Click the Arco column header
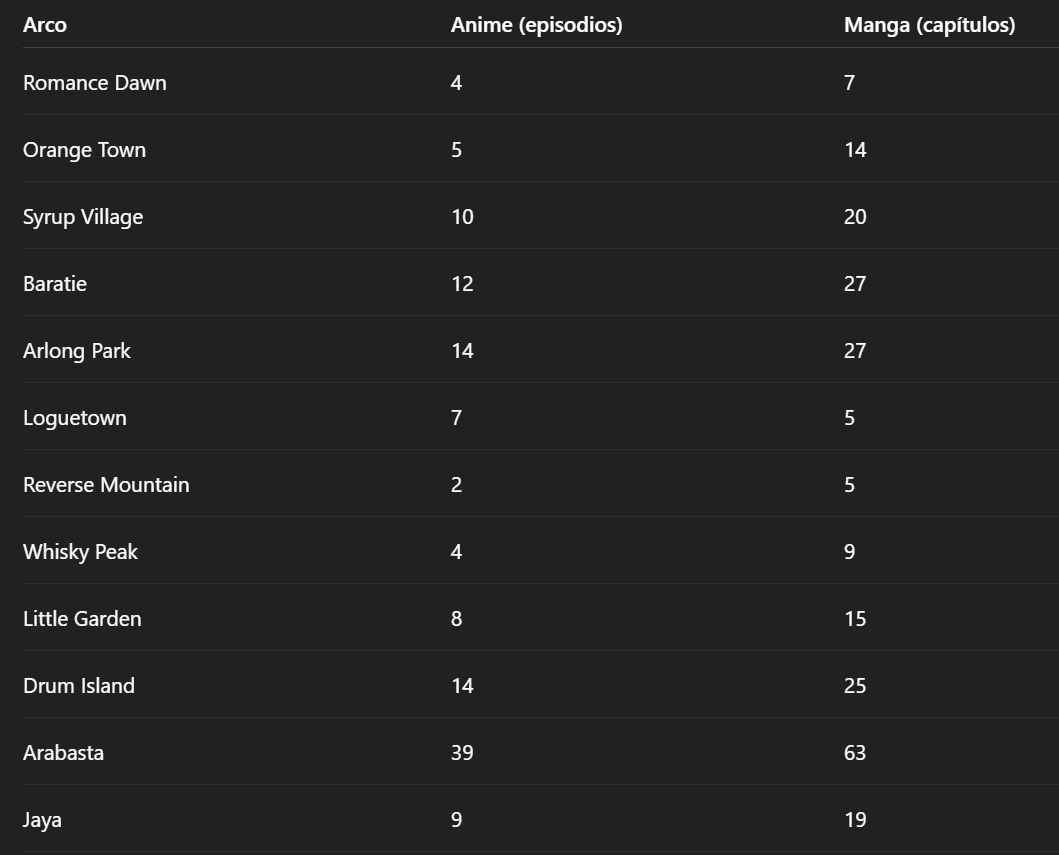 [45, 25]
